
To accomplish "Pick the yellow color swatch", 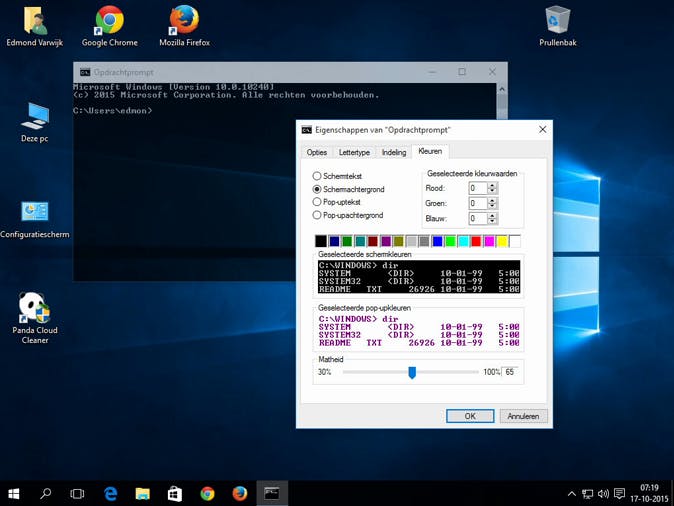I will point(502,241).
